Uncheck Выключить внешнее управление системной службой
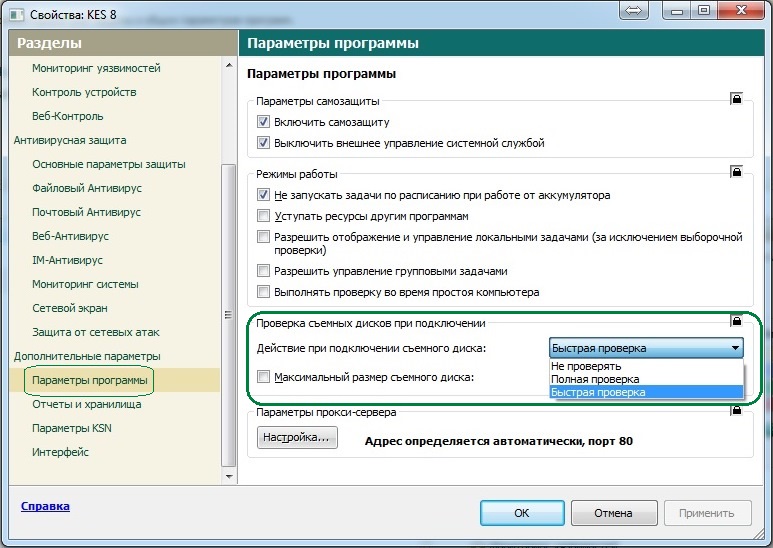Viewport: 773px width, 548px height. click(263, 143)
